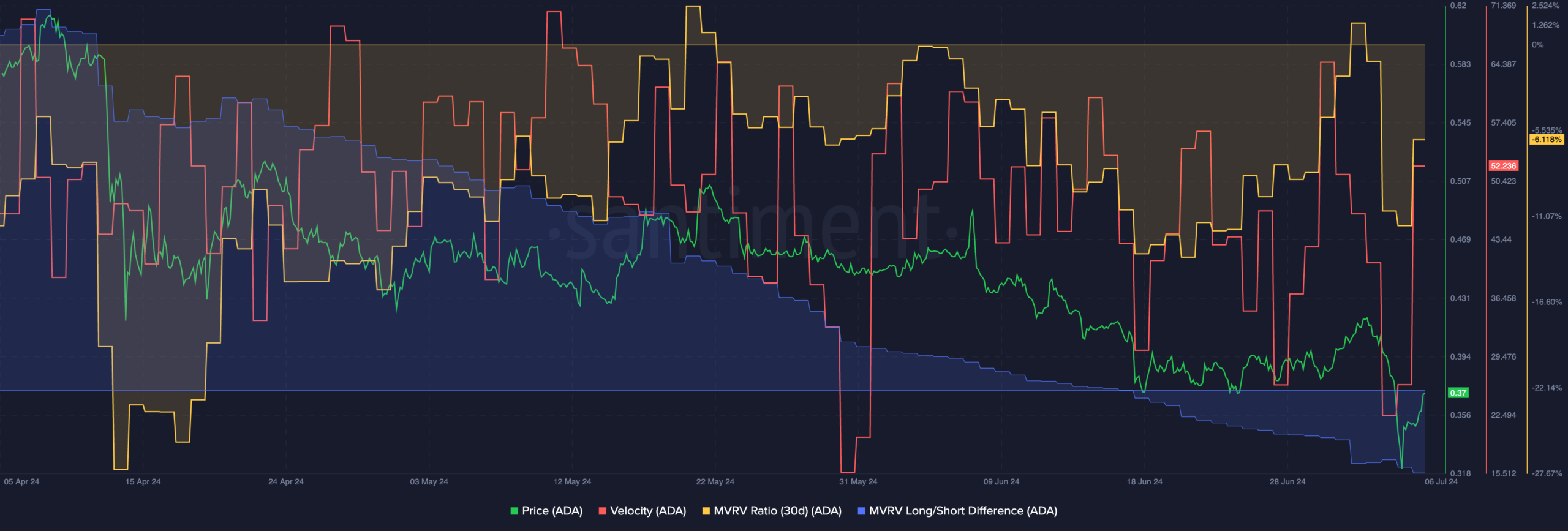1568x531 pixels.
Task: Click the red Velocity (ADA) legend swatch
Action: [x=602, y=511]
